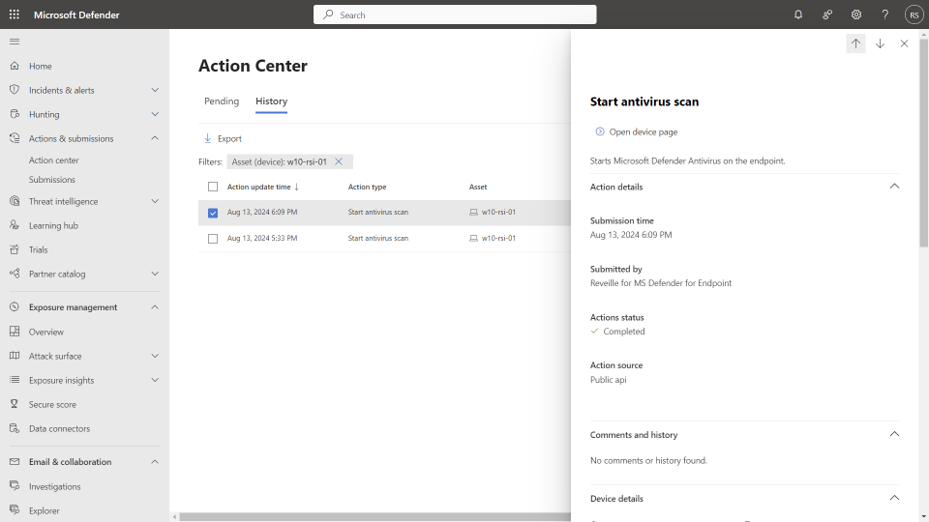The height and width of the screenshot is (522, 929).
Task: Click the Asset column header
Action: point(478,187)
